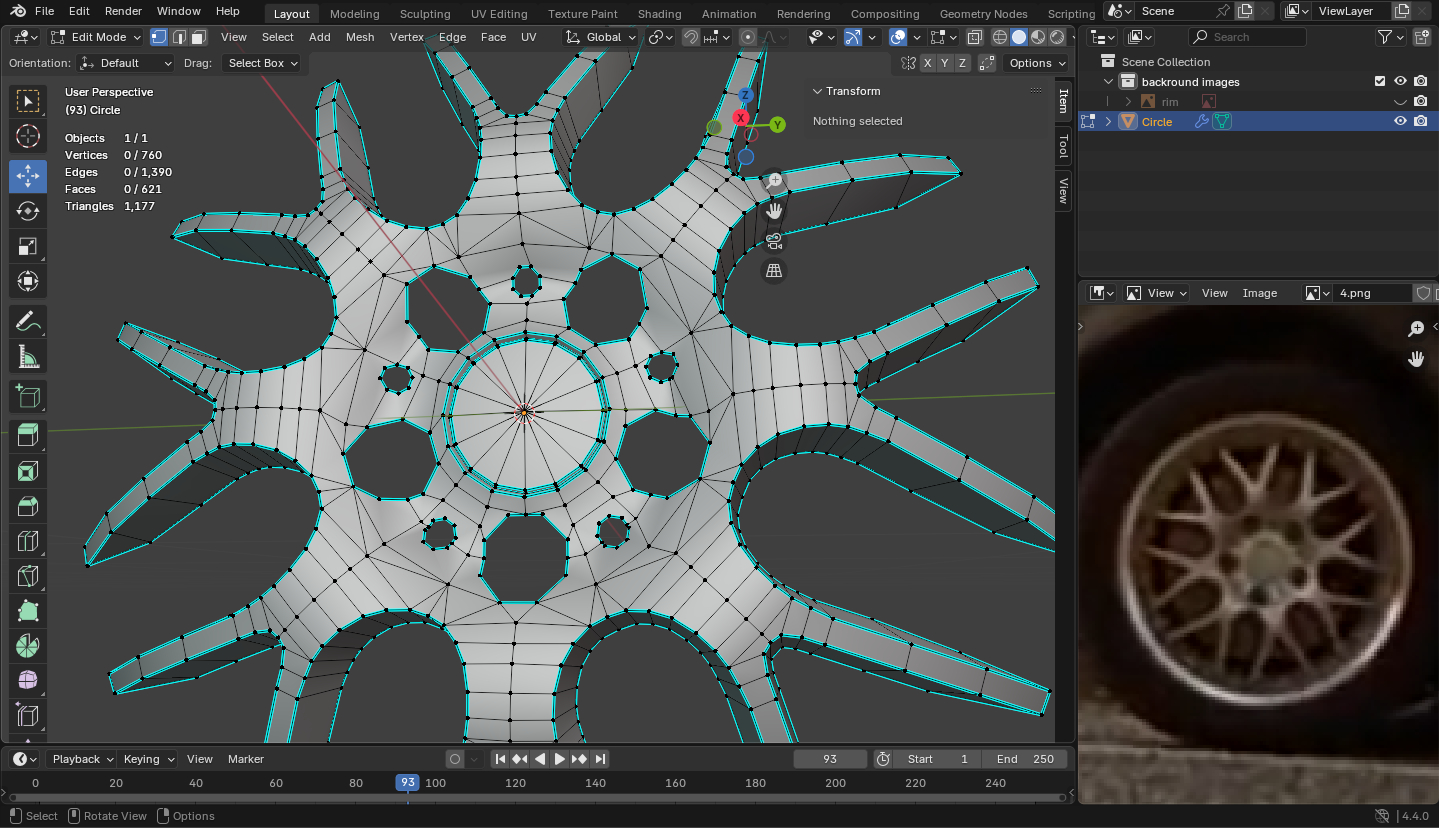Click frame 160 on the timeline
Viewport: 1439px width, 828px height.
(x=675, y=783)
